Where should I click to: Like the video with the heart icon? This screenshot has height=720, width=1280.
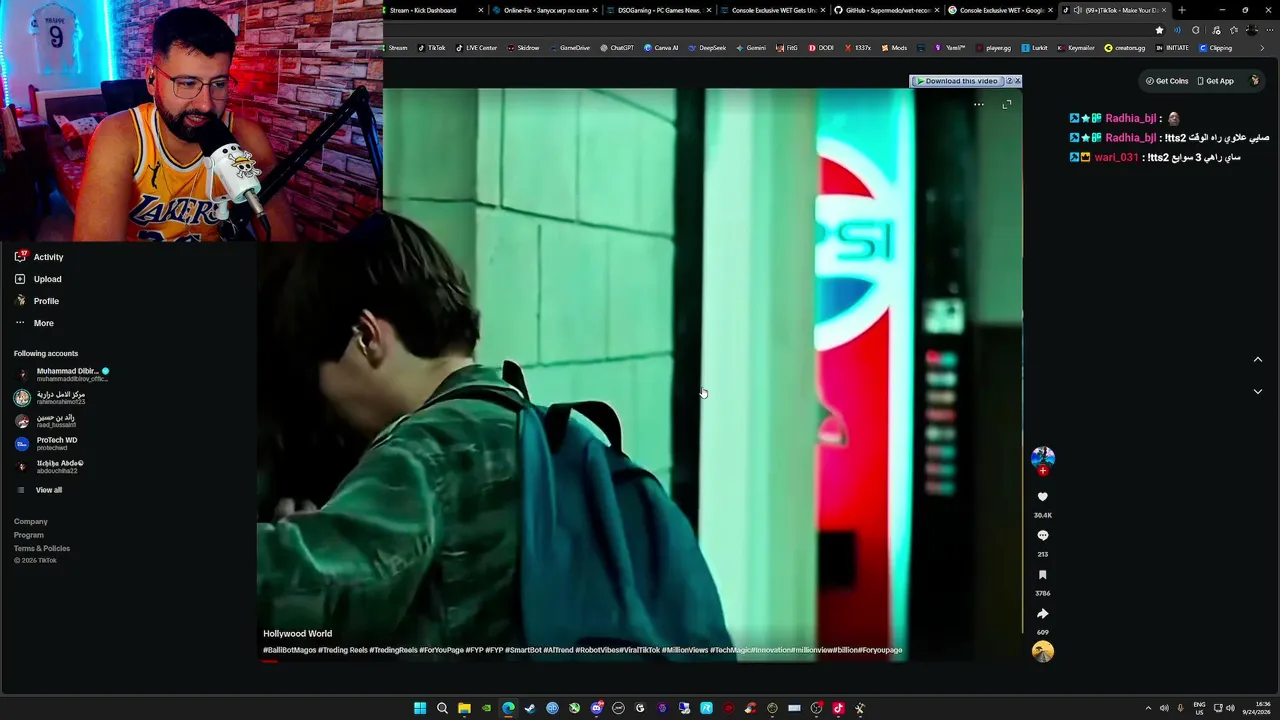point(1042,497)
